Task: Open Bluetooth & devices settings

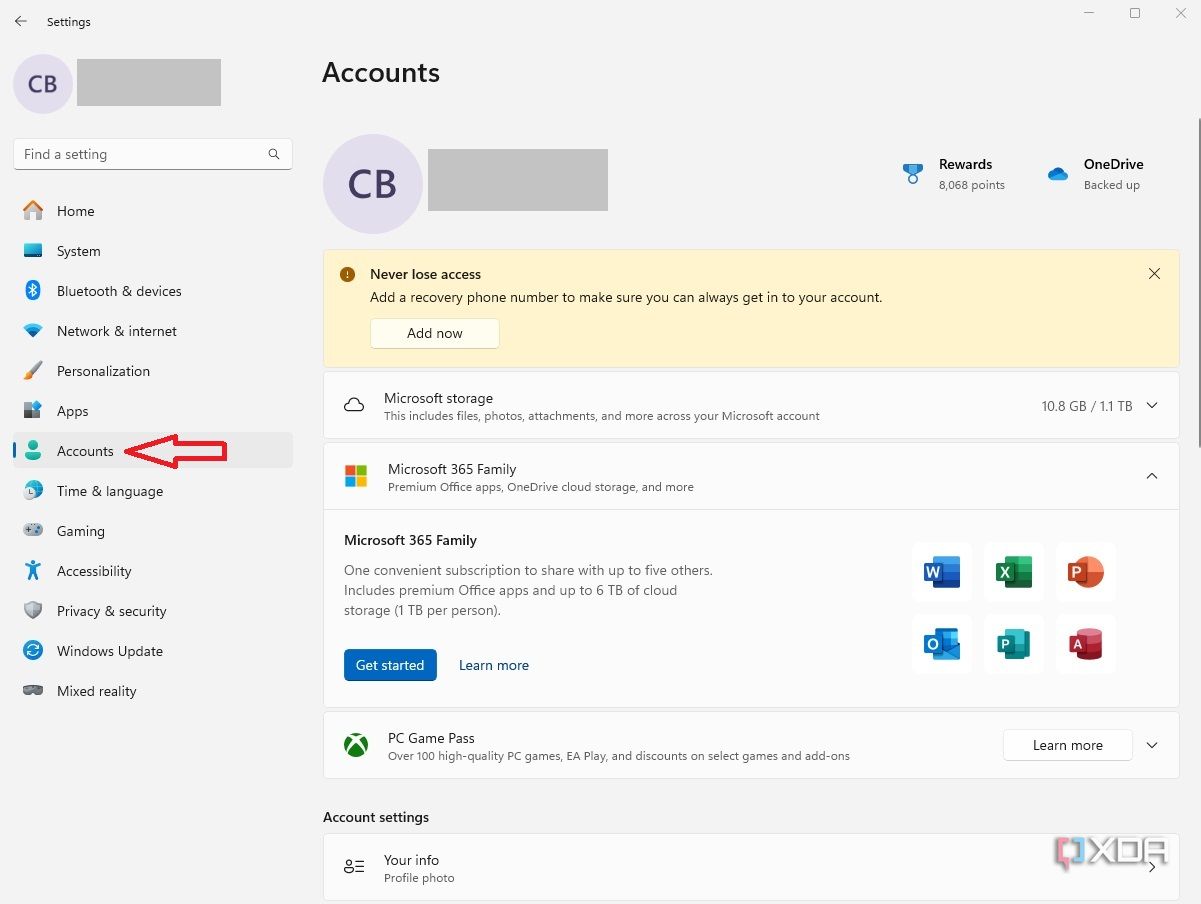Action: click(119, 291)
